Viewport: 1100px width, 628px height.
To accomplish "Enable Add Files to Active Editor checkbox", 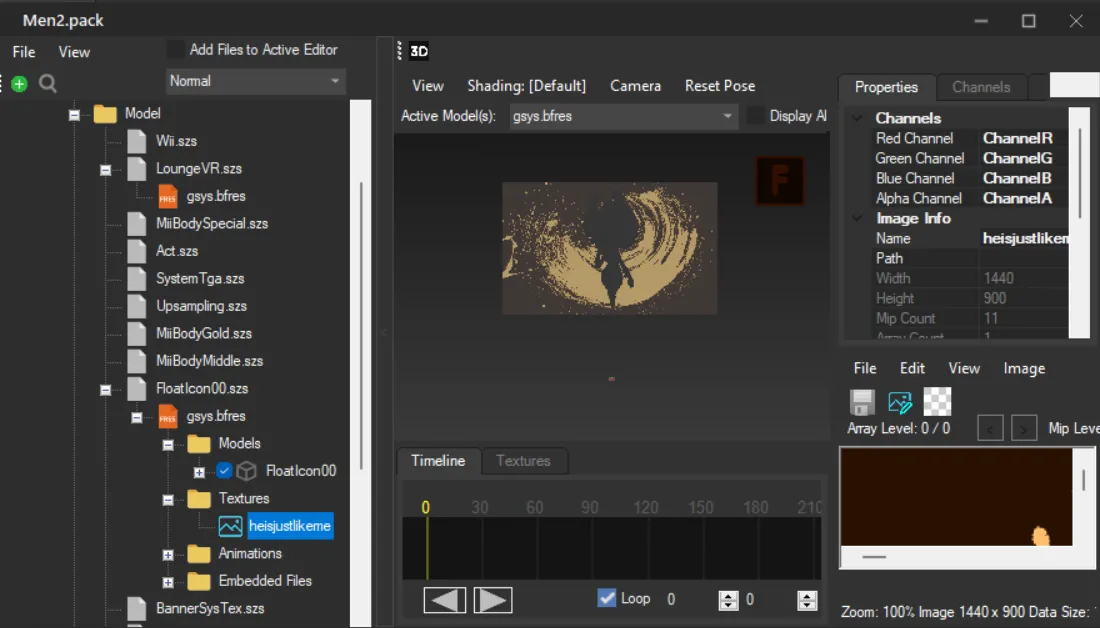I will click(176, 49).
